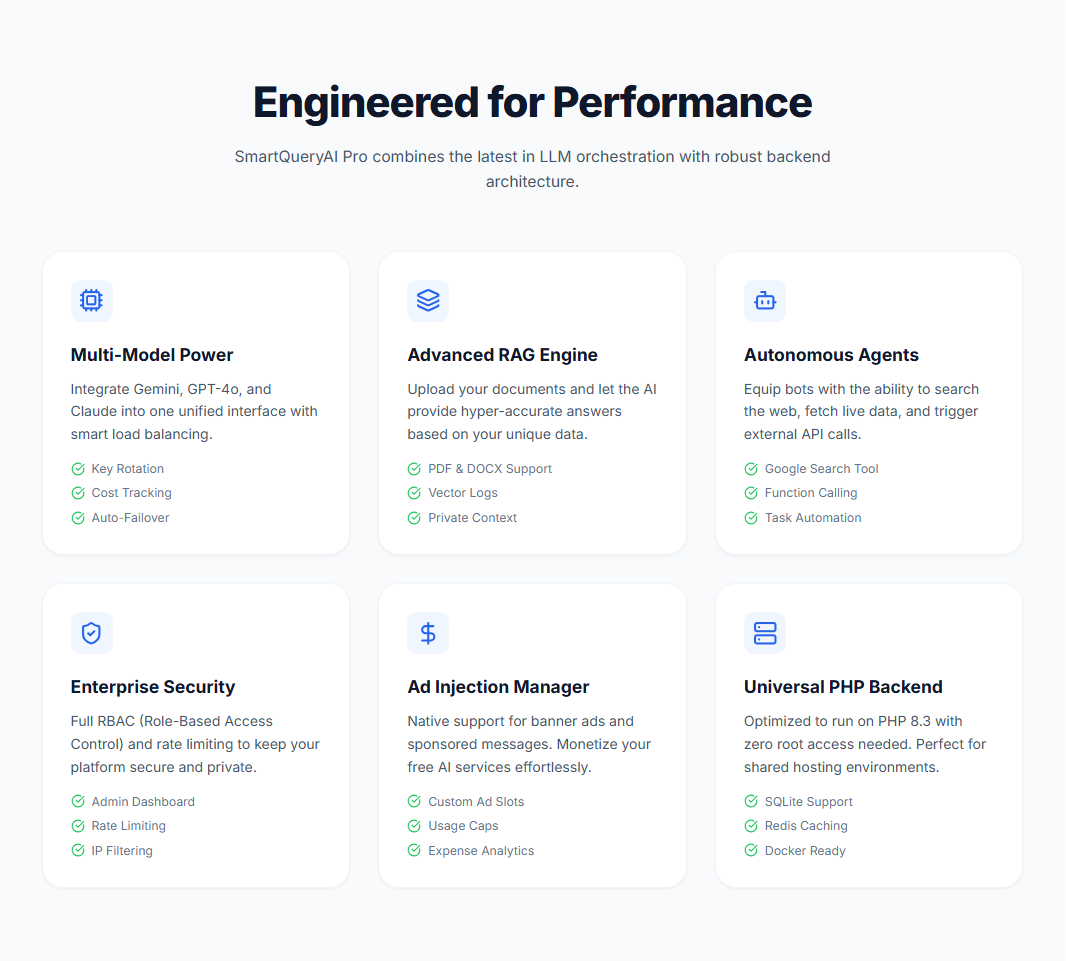The height and width of the screenshot is (961, 1066).
Task: Click the green check next to Vector Logs
Action: [x=414, y=493]
